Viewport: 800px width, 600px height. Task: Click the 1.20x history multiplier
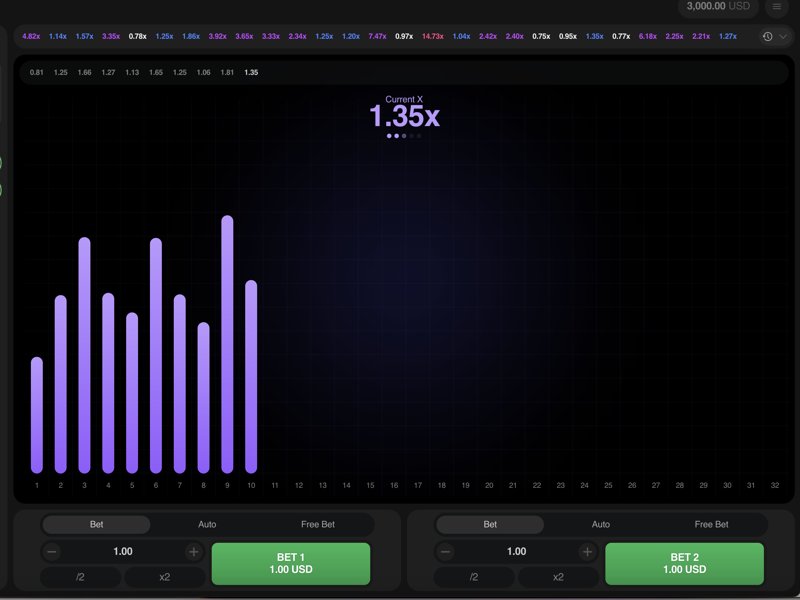pyautogui.click(x=351, y=36)
